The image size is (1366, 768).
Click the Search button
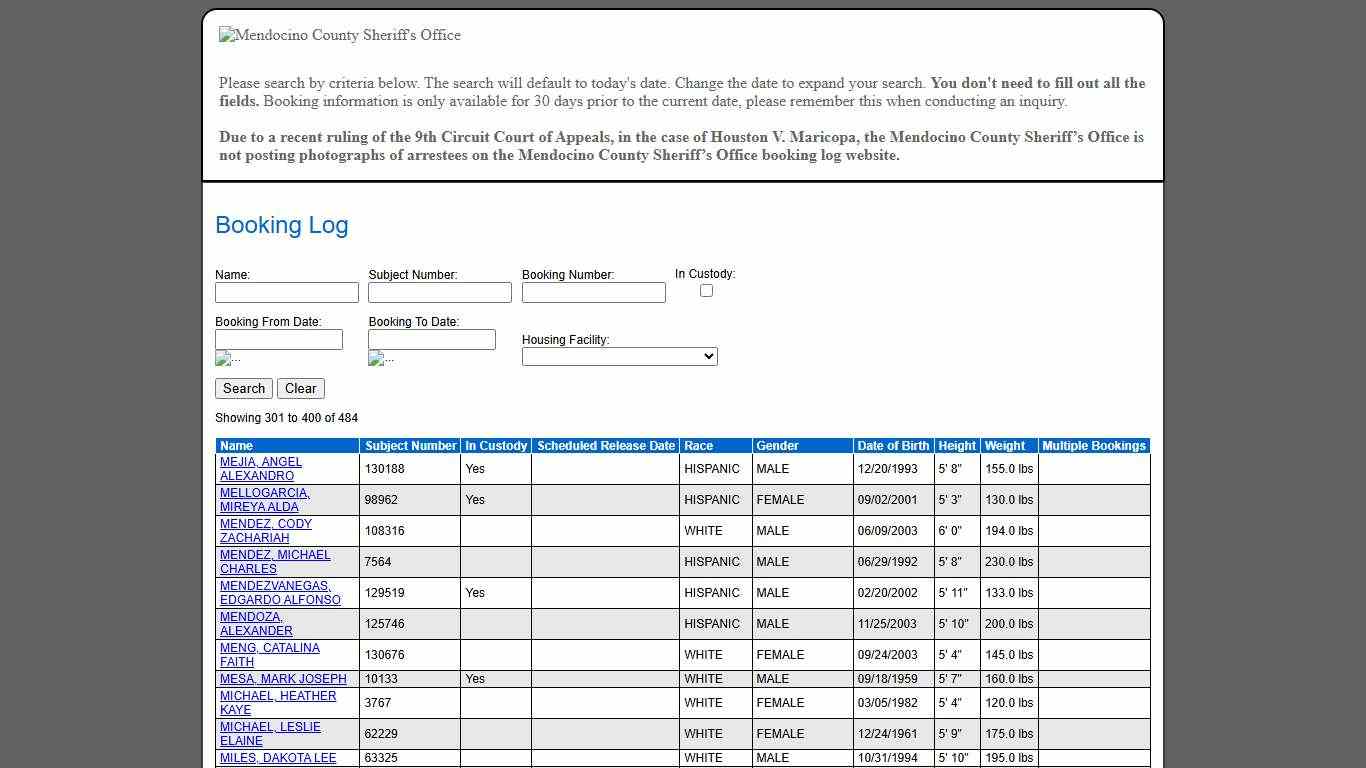(x=243, y=388)
